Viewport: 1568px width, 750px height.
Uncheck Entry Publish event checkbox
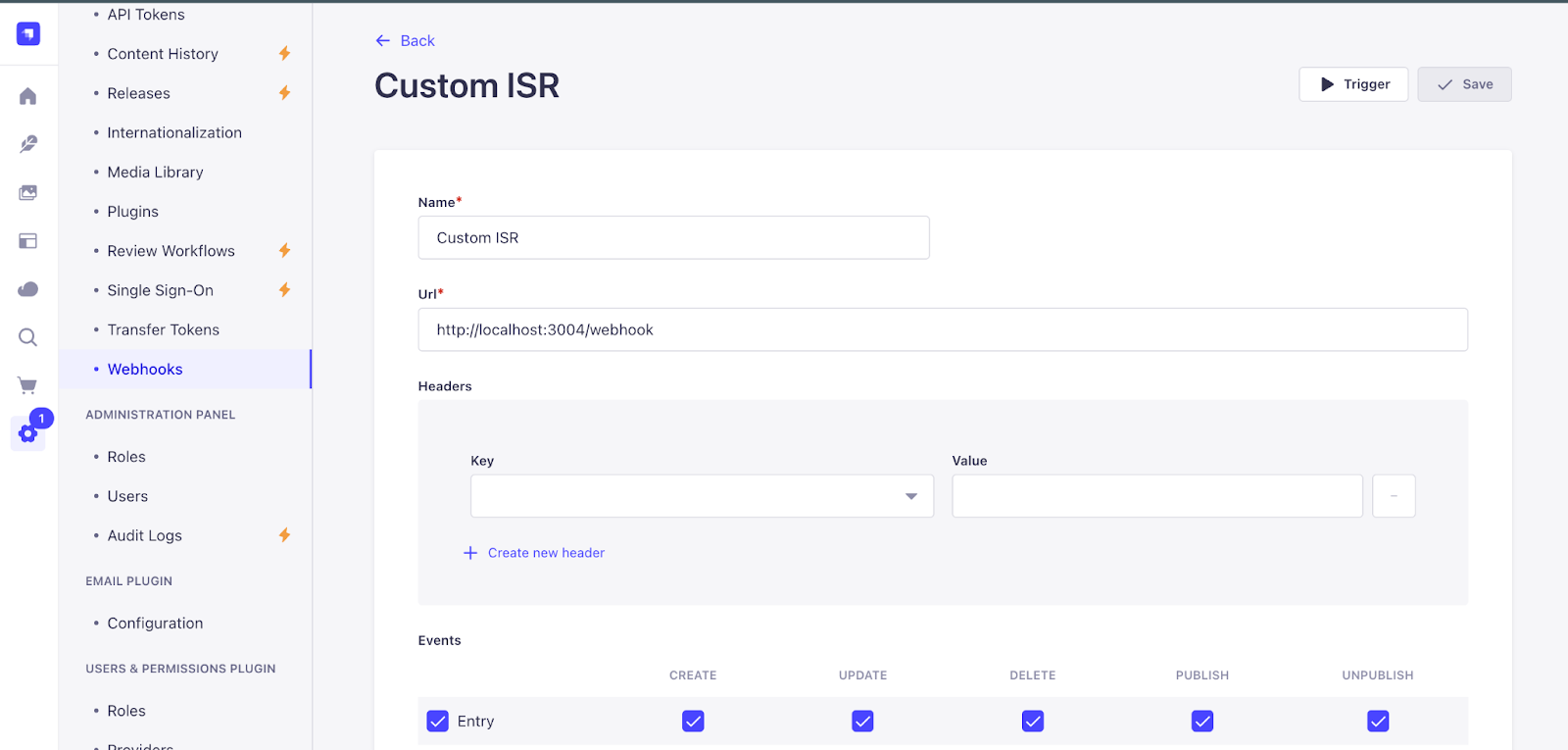pos(1202,722)
